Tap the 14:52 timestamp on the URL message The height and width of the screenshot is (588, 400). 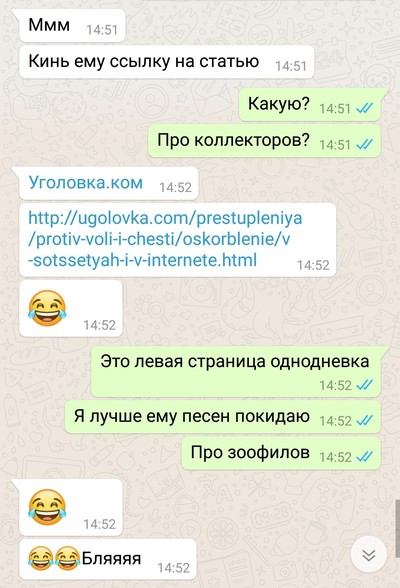(313, 266)
